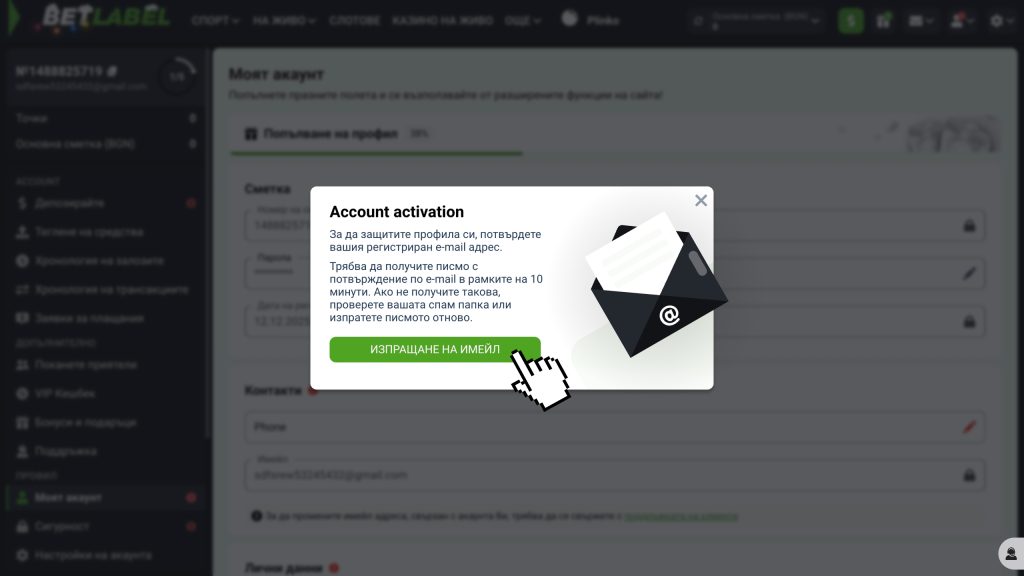Open the gift bonuses icon in header

[884, 20]
